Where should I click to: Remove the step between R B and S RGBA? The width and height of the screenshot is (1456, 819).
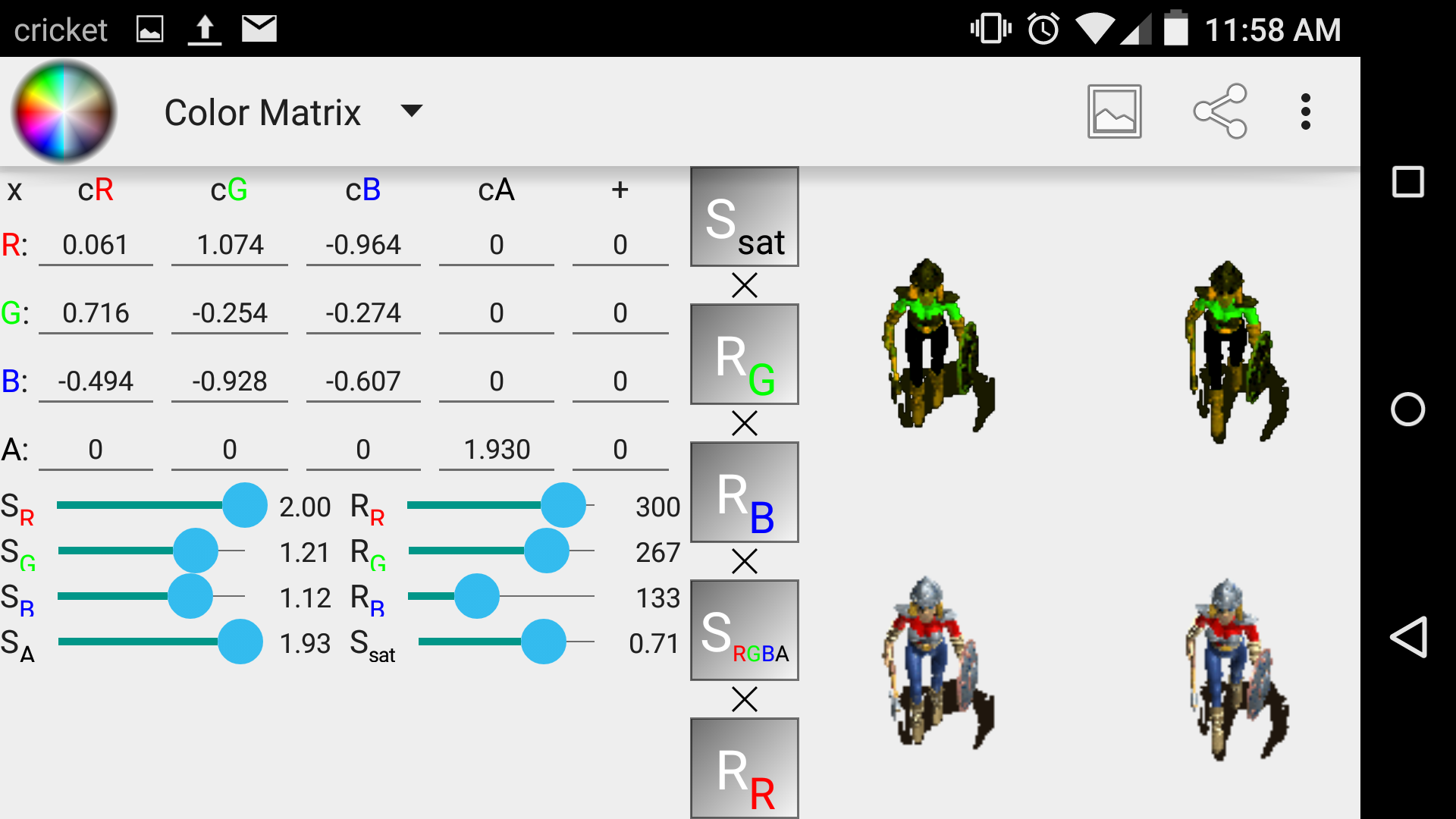745,562
